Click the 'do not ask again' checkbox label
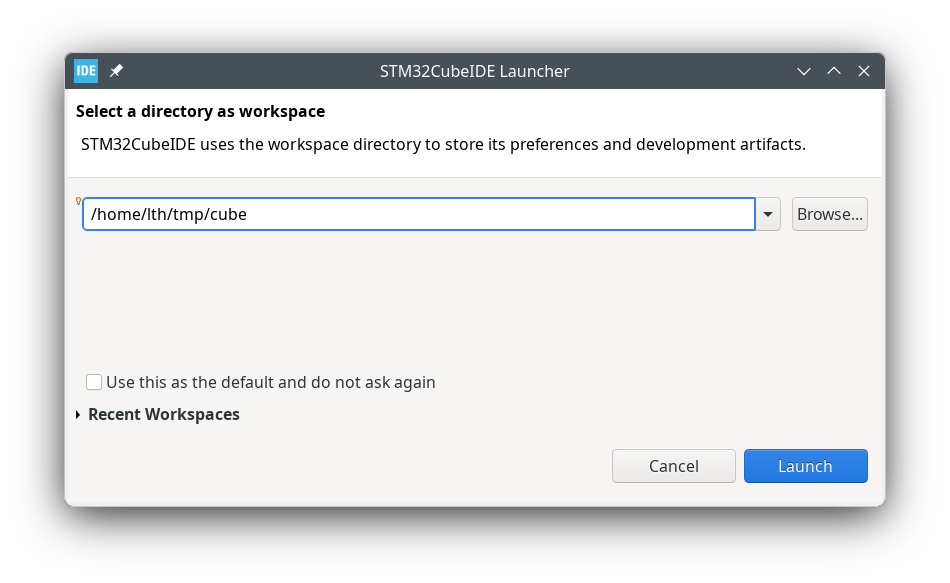 pos(270,382)
